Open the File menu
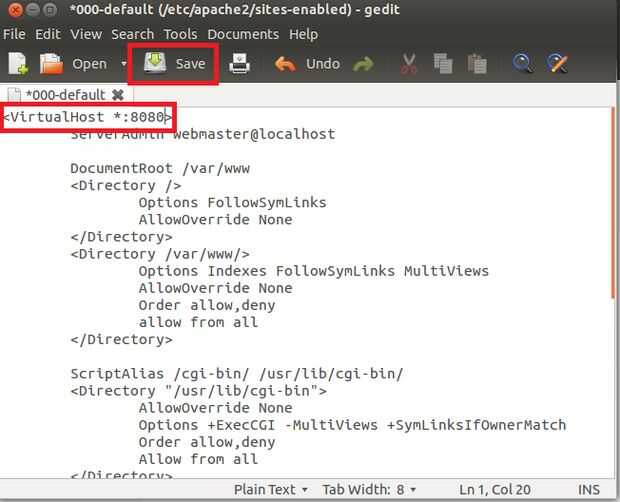This screenshot has height=502, width=620. (x=14, y=34)
